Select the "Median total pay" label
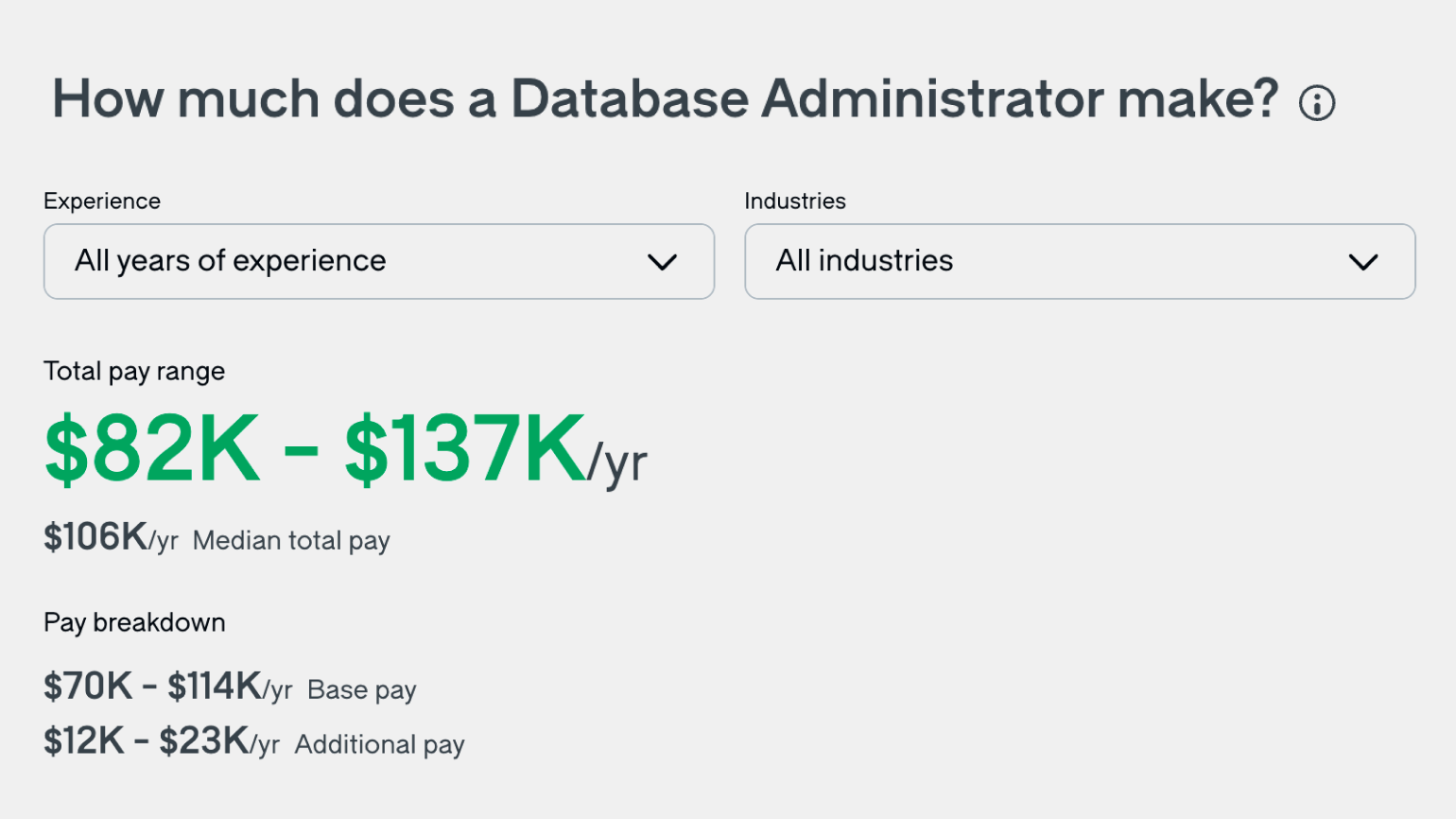 291,541
